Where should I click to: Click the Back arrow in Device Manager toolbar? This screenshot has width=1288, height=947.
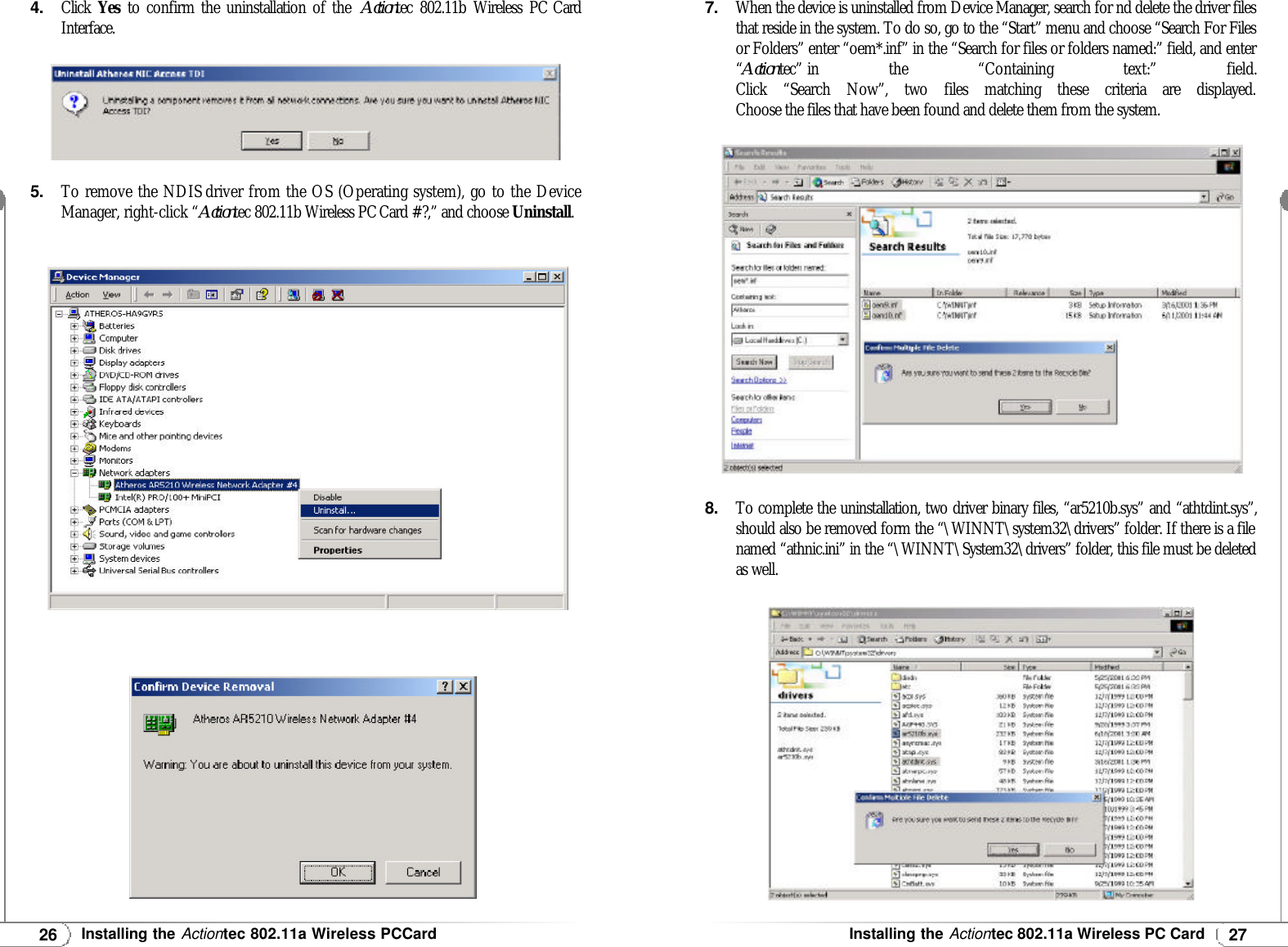click(x=149, y=294)
